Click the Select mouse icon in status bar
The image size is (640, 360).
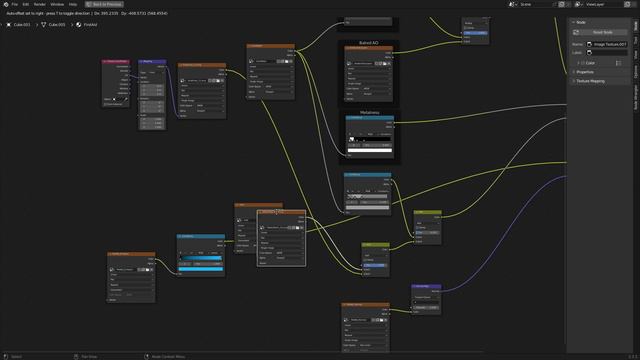coord(6,357)
